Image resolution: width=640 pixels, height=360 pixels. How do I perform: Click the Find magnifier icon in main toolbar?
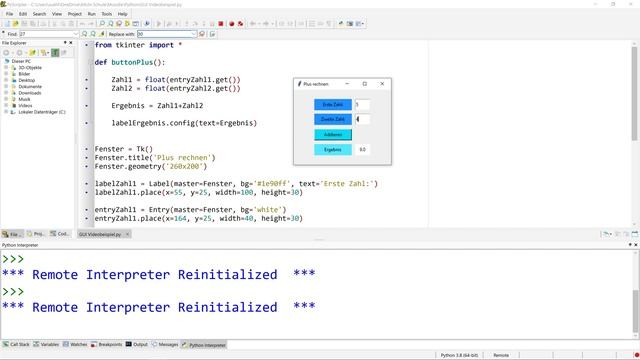(x=102, y=24)
